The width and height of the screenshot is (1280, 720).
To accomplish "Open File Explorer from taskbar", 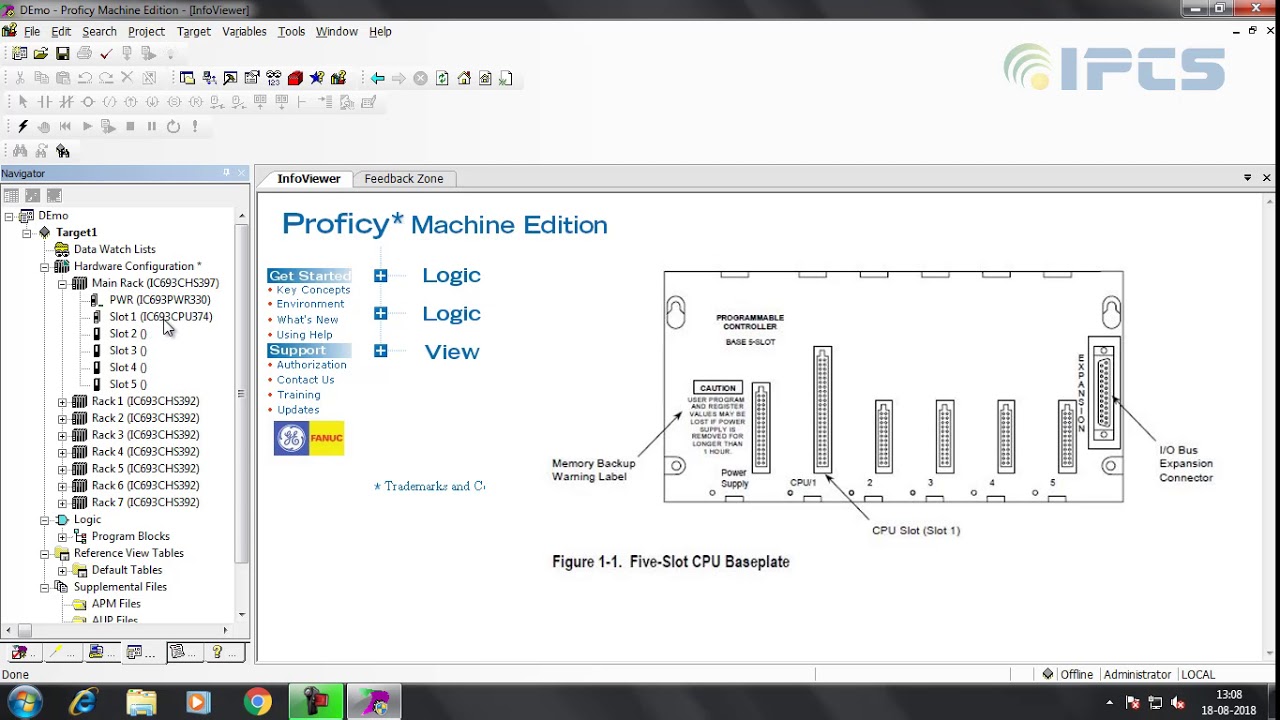I will click(142, 703).
